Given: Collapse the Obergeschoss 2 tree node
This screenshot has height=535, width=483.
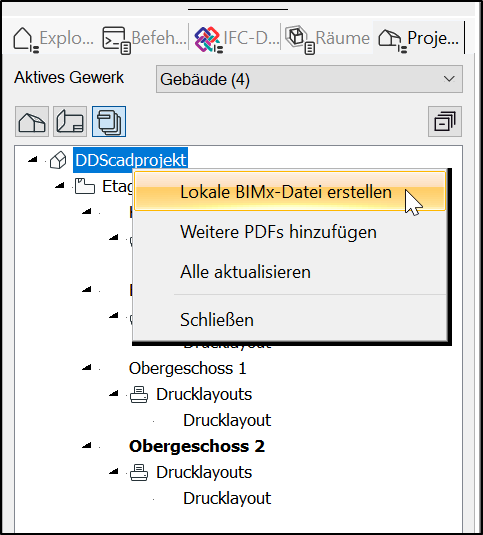Looking at the screenshot, I should (87, 445).
